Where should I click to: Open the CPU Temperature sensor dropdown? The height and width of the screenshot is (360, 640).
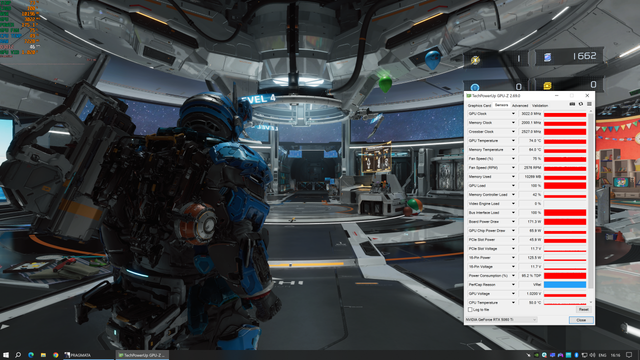[x=513, y=302]
